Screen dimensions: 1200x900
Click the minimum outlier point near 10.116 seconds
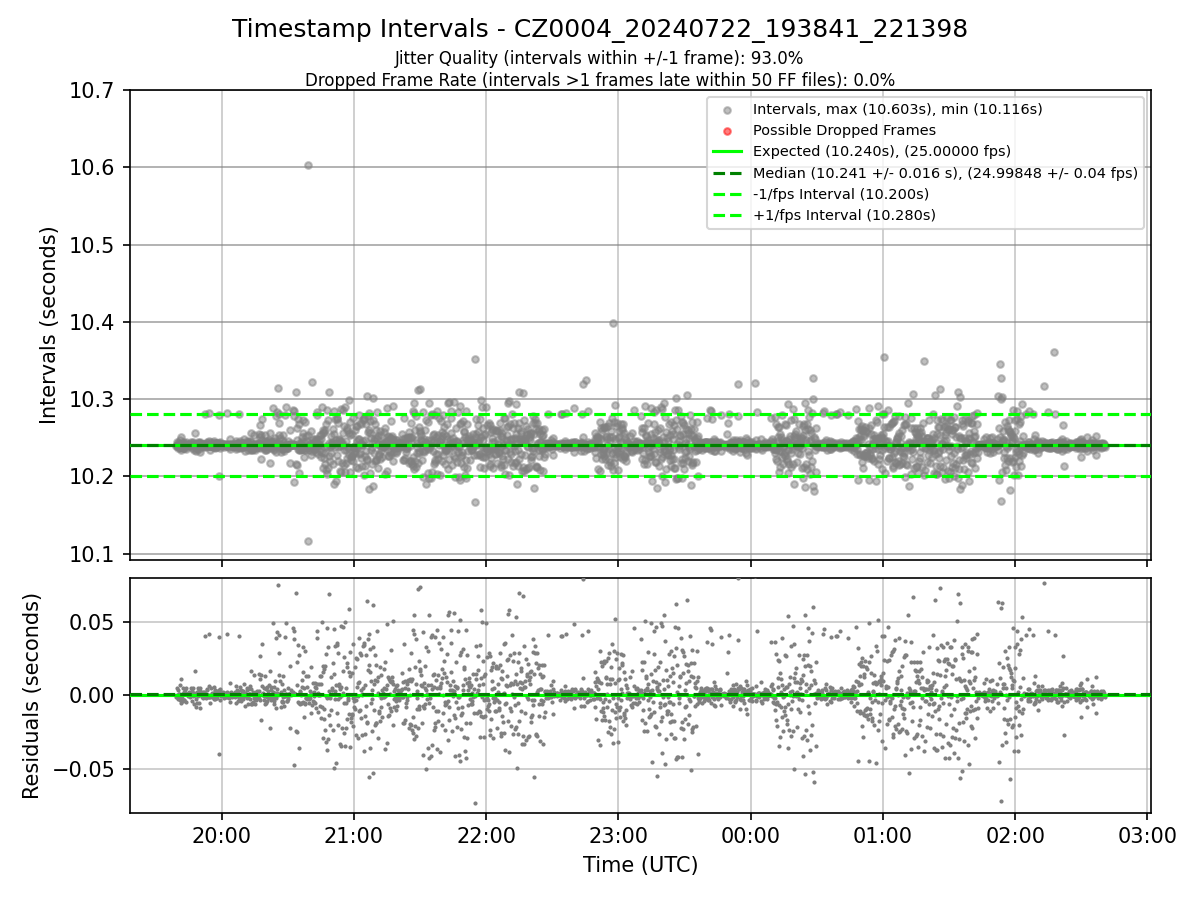click(308, 541)
